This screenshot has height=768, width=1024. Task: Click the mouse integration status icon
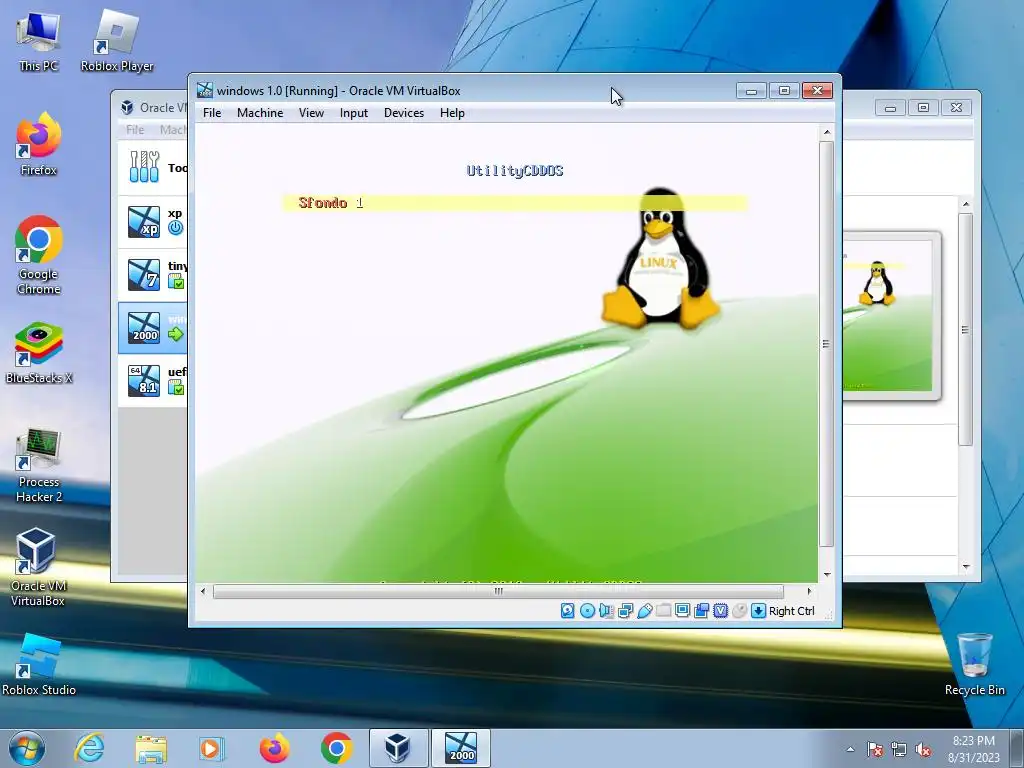click(x=739, y=611)
